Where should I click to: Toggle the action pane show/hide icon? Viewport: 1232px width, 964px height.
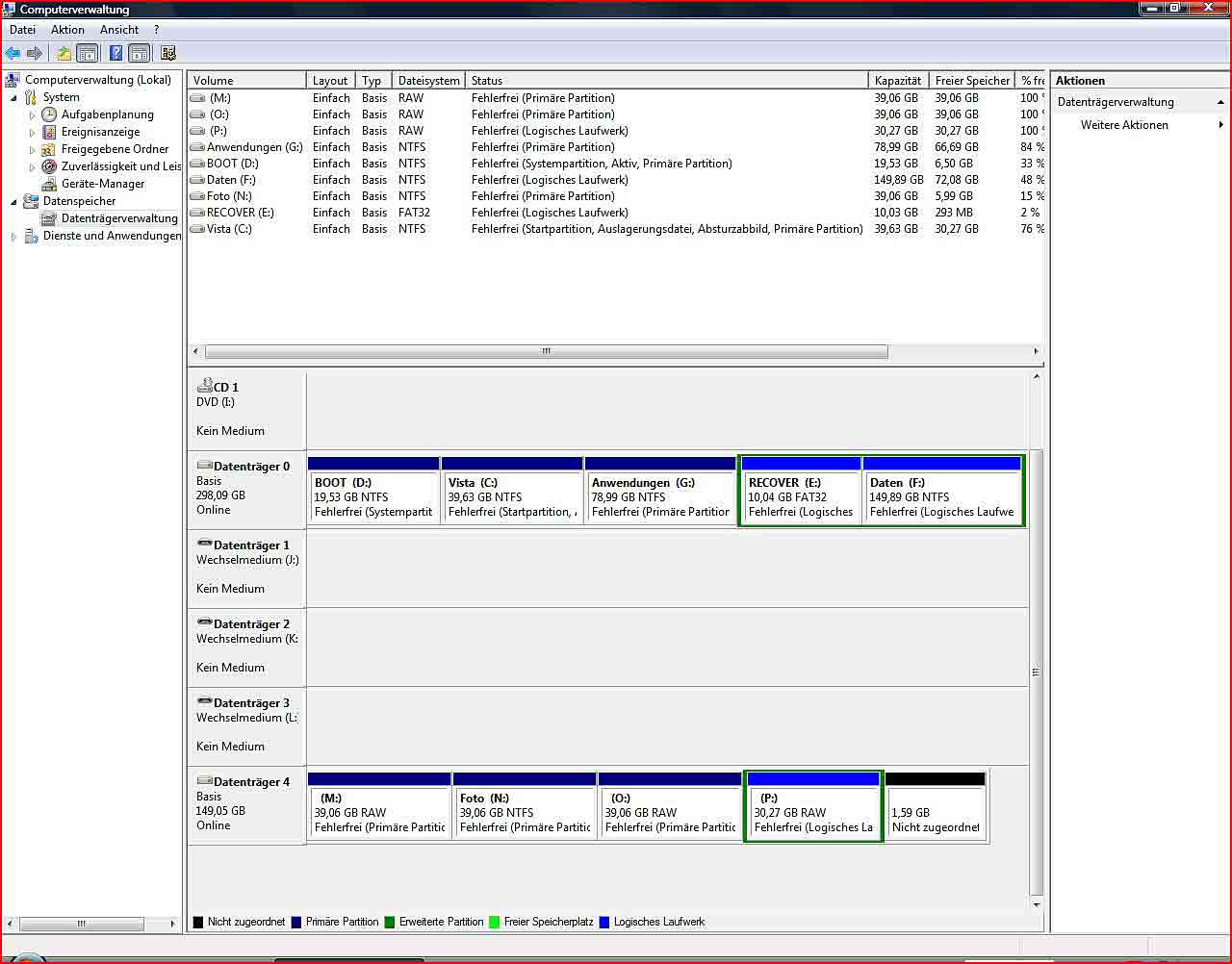pyautogui.click(x=139, y=54)
